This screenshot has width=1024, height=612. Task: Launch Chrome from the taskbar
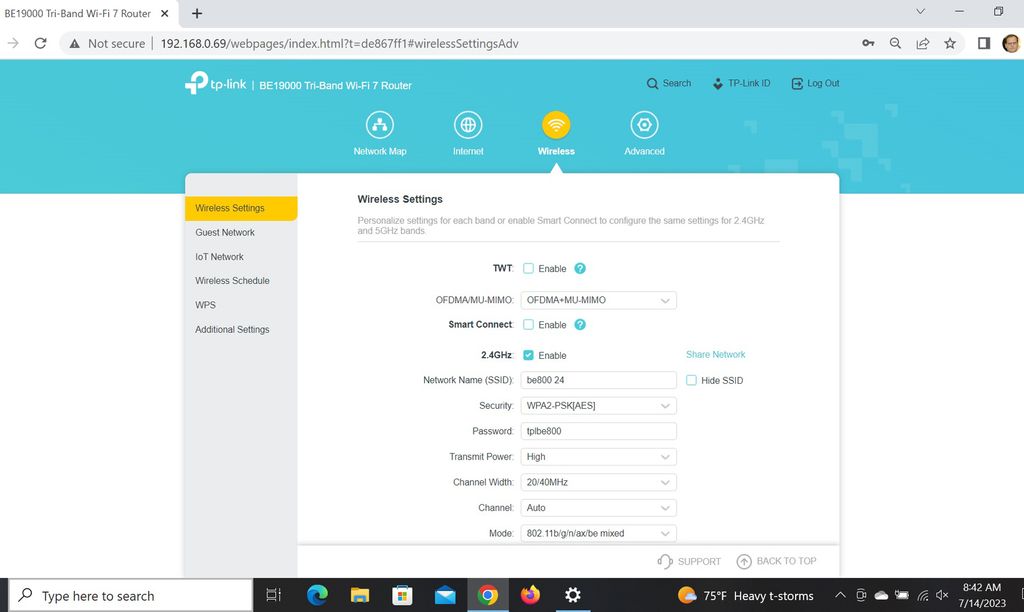coord(487,595)
